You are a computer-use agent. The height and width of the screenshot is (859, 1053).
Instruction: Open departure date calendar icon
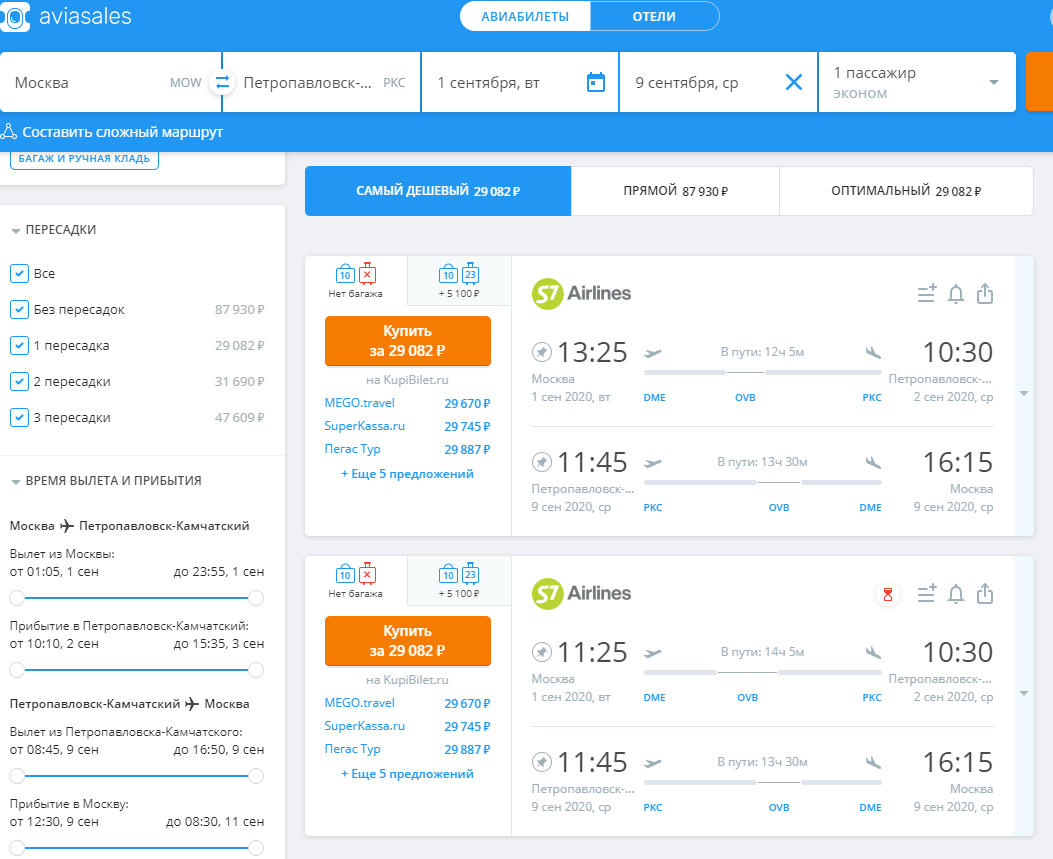tap(596, 82)
